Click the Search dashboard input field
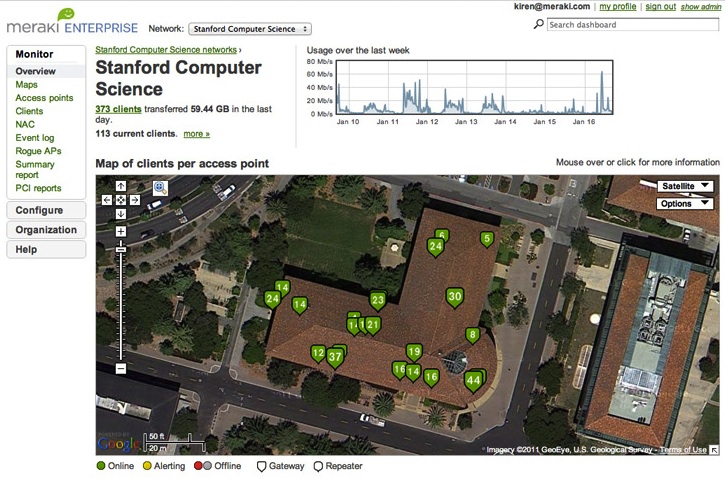The width and height of the screenshot is (725, 479). tap(632, 25)
